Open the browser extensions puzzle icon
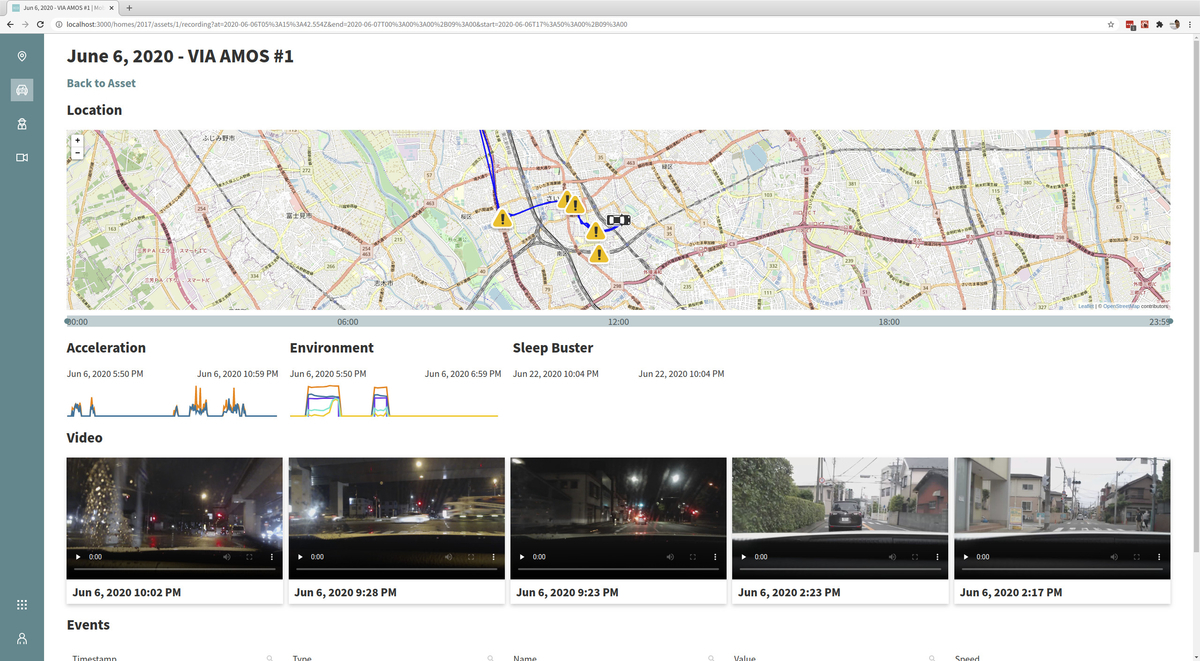 (1158, 24)
